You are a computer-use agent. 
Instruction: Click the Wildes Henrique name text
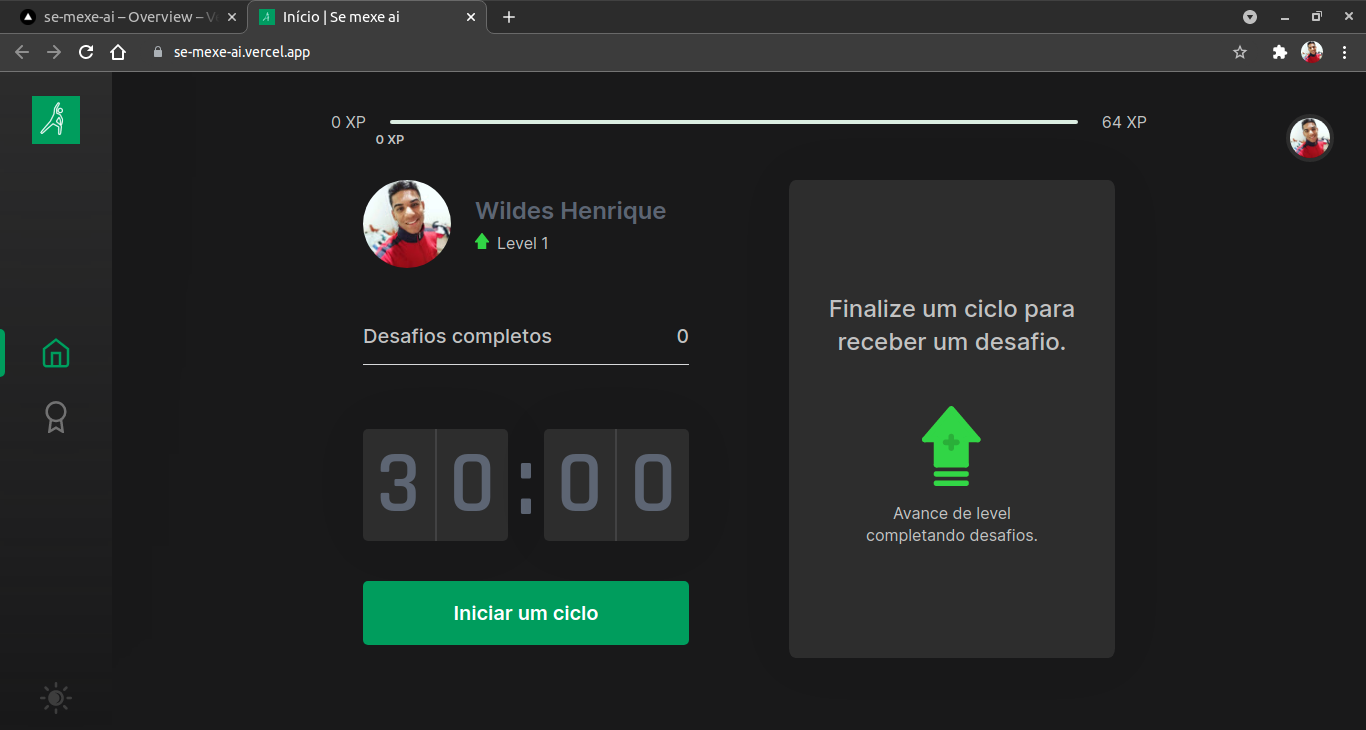click(571, 211)
